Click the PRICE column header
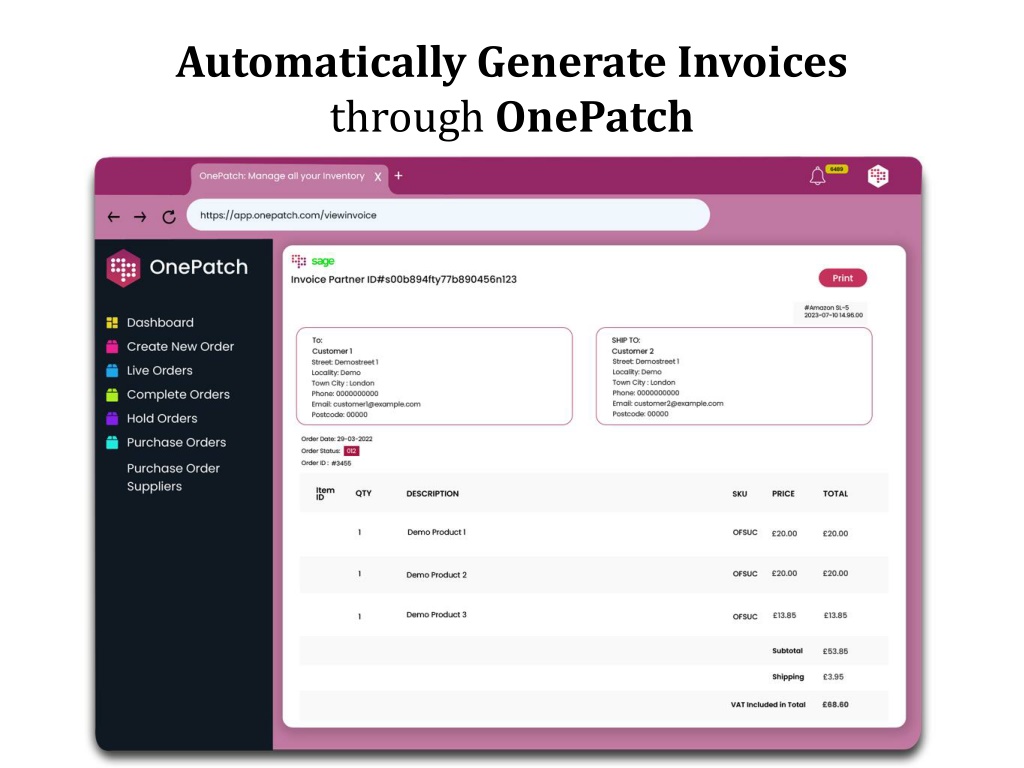1024x768 pixels. [x=783, y=494]
